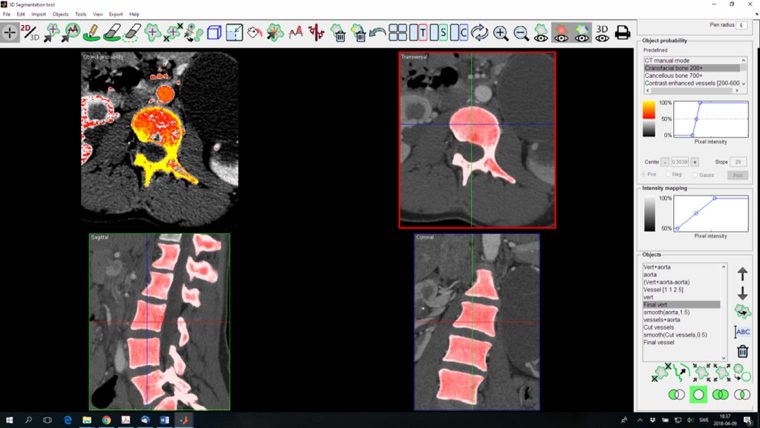The height and width of the screenshot is (428, 760).
Task: Select the pencil drawing tool
Action: click(92, 32)
